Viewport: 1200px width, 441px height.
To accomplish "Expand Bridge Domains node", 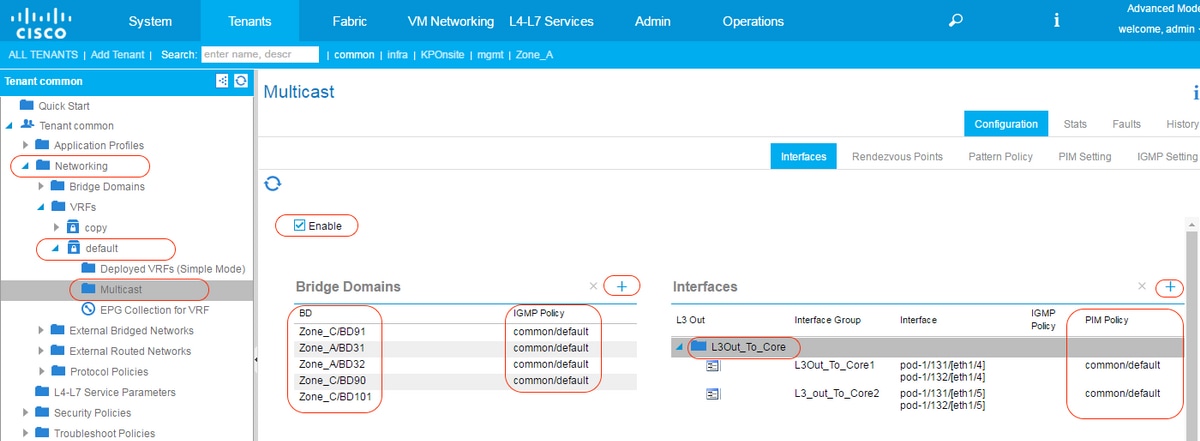I will [x=41, y=187].
